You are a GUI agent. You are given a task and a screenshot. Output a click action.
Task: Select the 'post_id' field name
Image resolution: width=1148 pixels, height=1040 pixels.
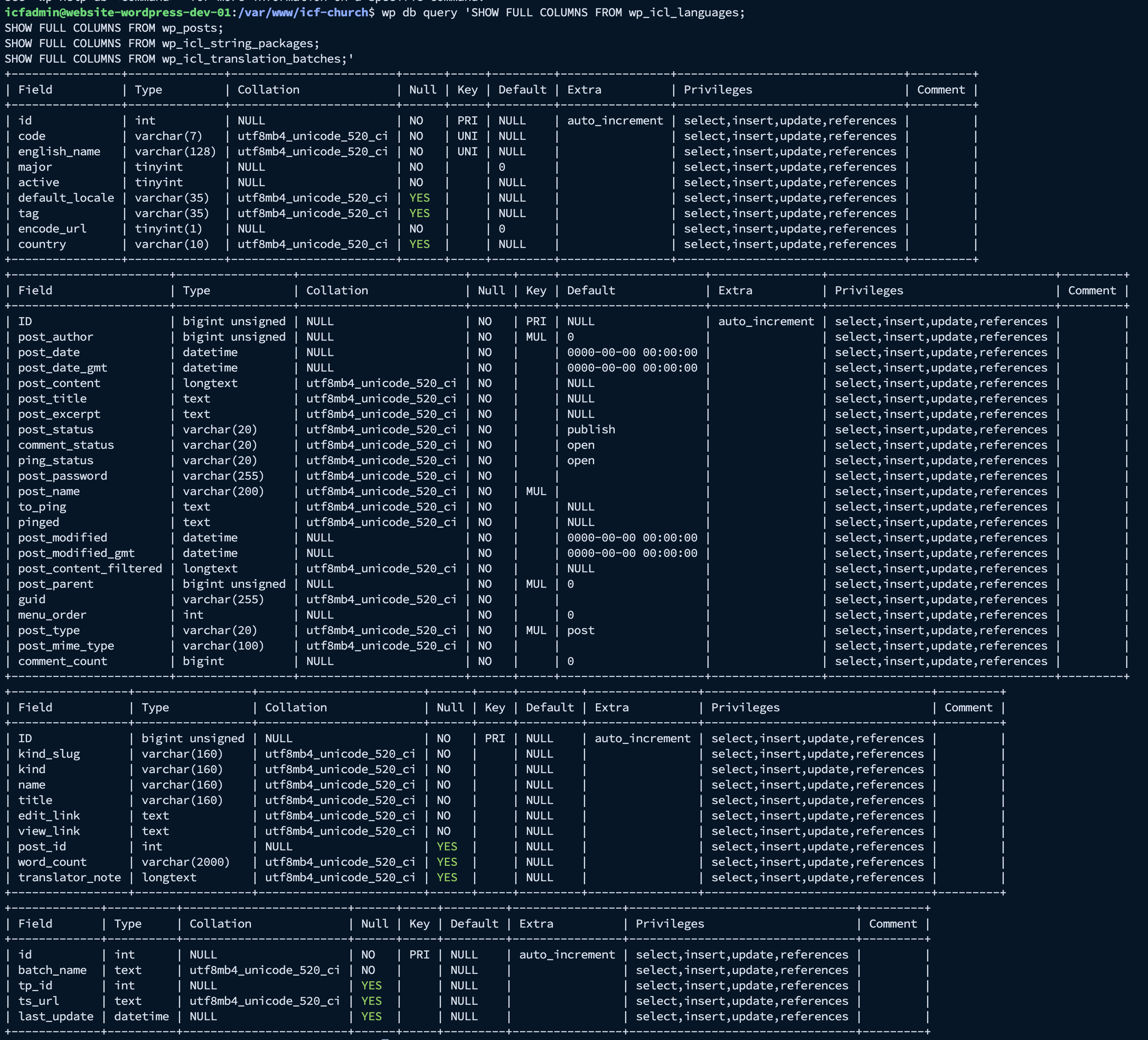tap(42, 847)
